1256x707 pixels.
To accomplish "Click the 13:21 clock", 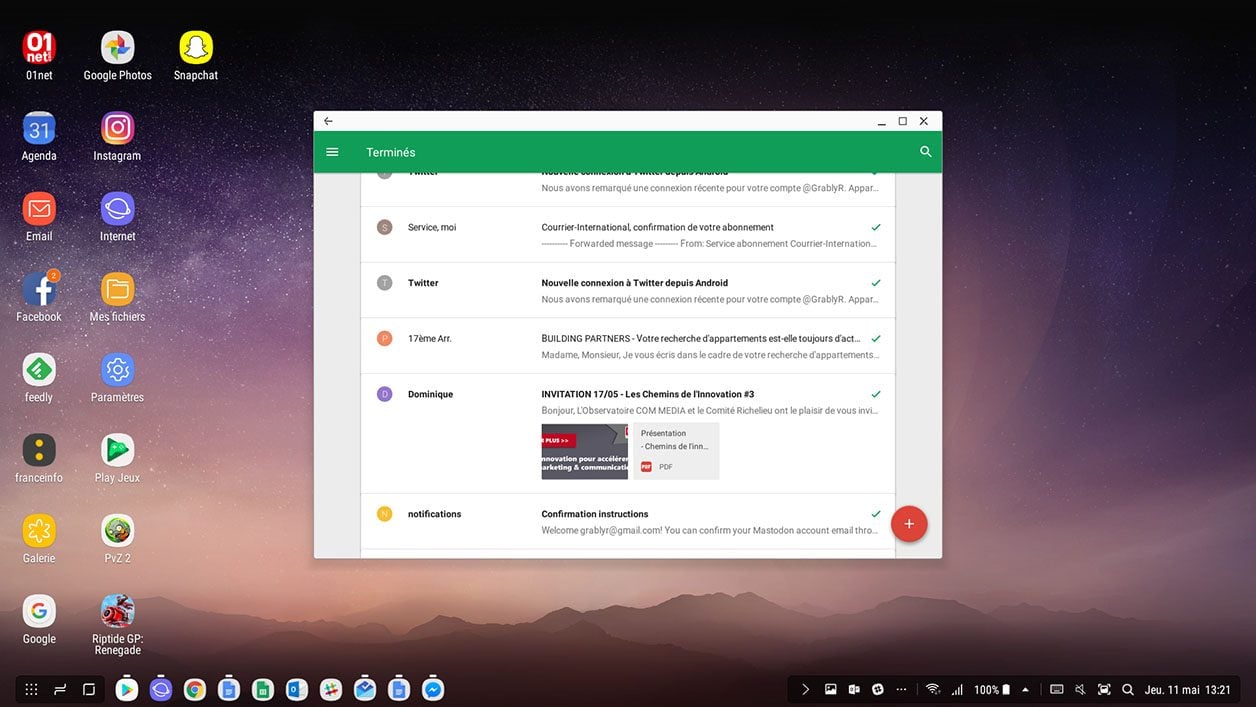I will pos(1218,689).
